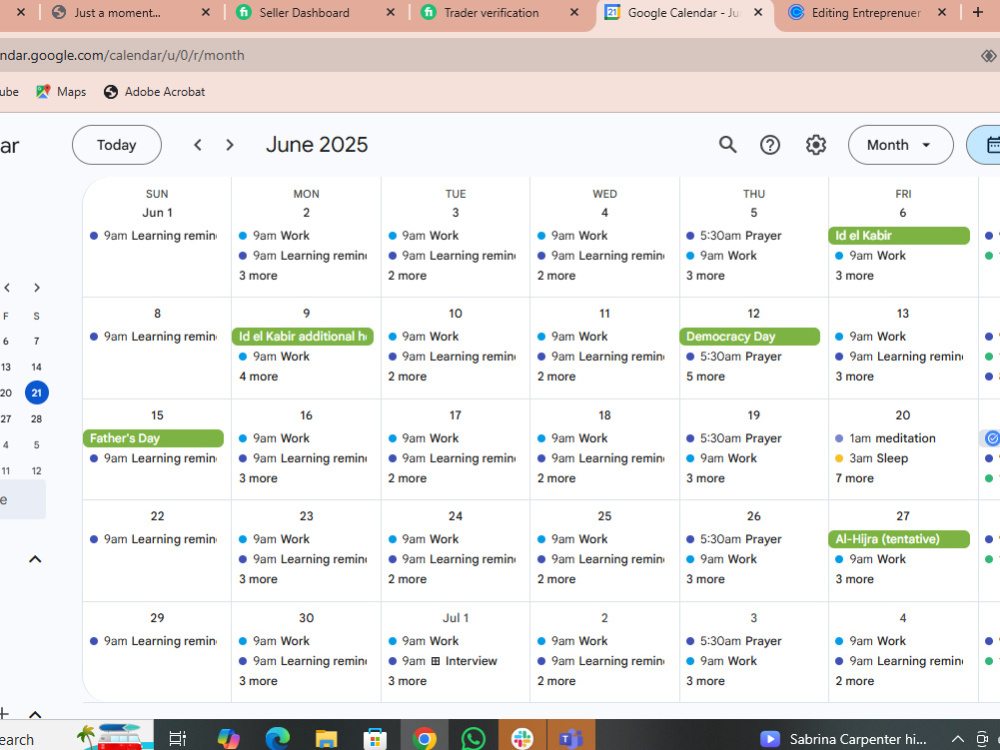Open a new browser tab
Image resolution: width=1000 pixels, height=750 pixels.
(978, 12)
